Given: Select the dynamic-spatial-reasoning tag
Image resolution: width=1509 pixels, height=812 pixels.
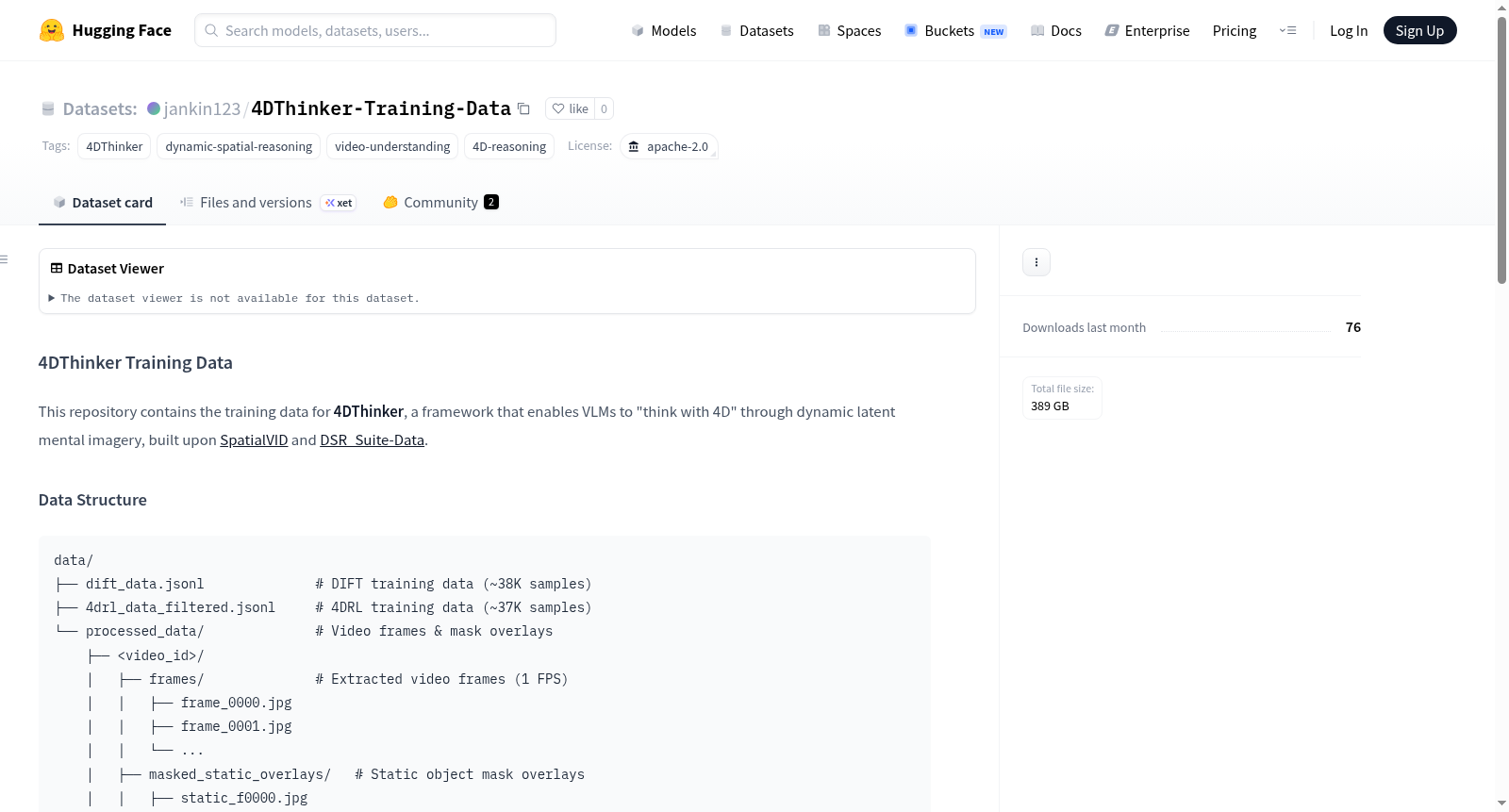Looking at the screenshot, I should [239, 146].
